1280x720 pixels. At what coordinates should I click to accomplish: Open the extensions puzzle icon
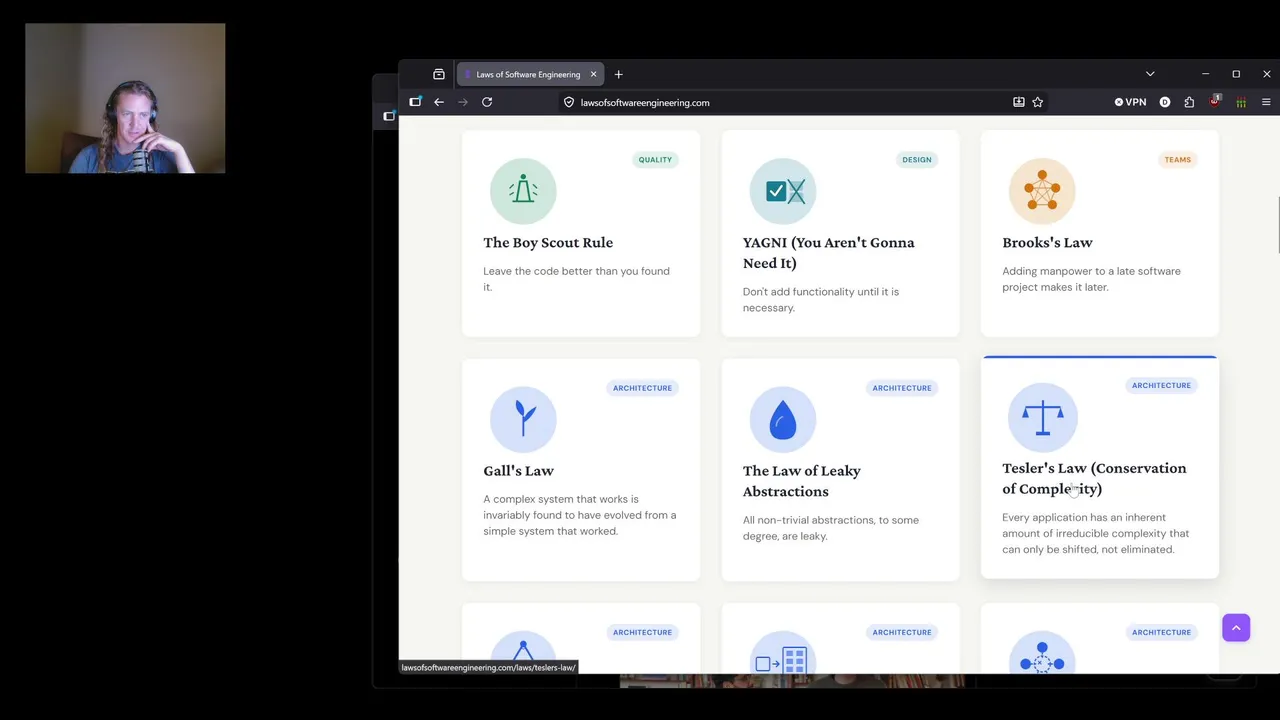click(x=1189, y=102)
